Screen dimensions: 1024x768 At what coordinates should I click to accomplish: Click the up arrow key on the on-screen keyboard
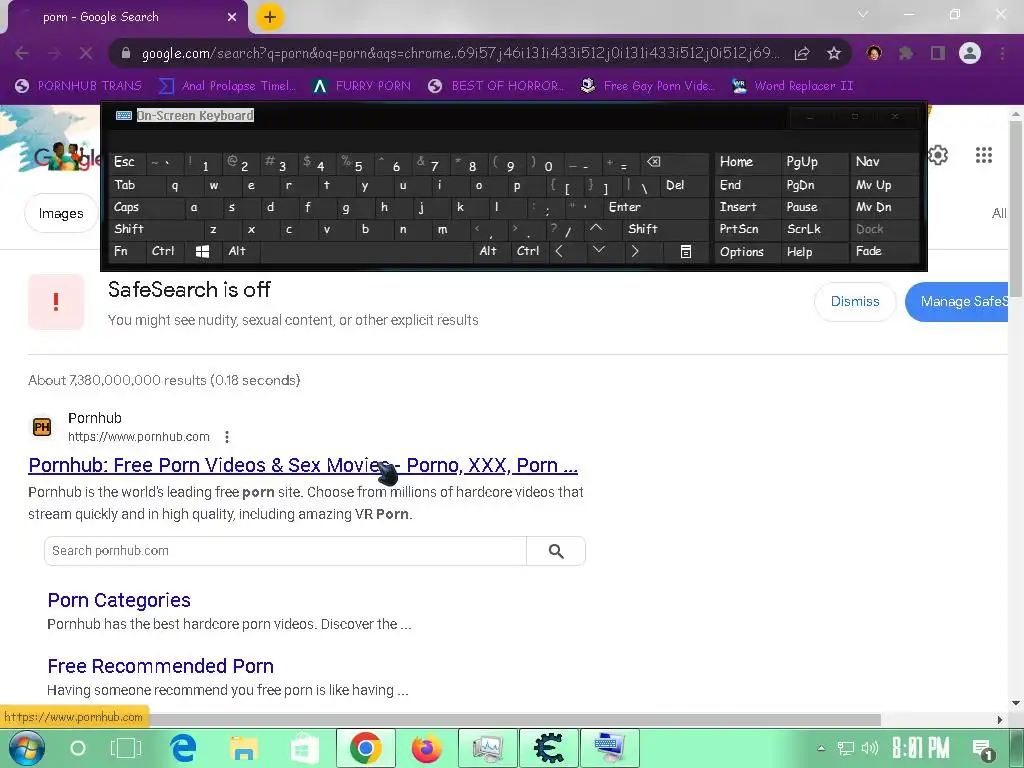pyautogui.click(x=596, y=229)
